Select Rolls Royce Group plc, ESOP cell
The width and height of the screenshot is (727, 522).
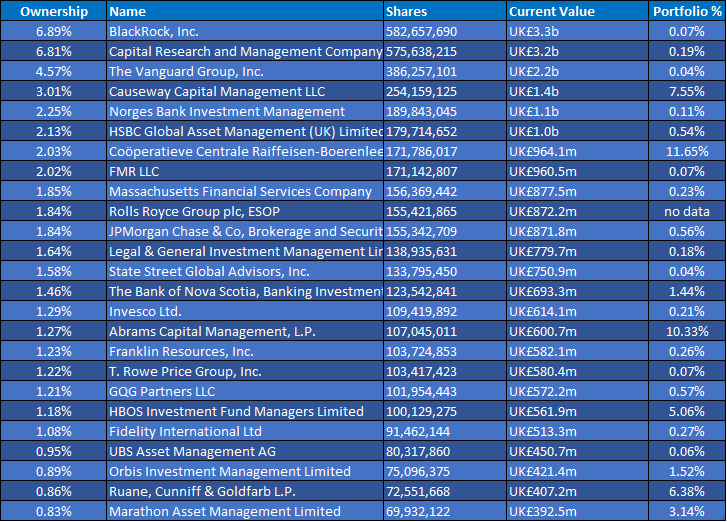245,211
